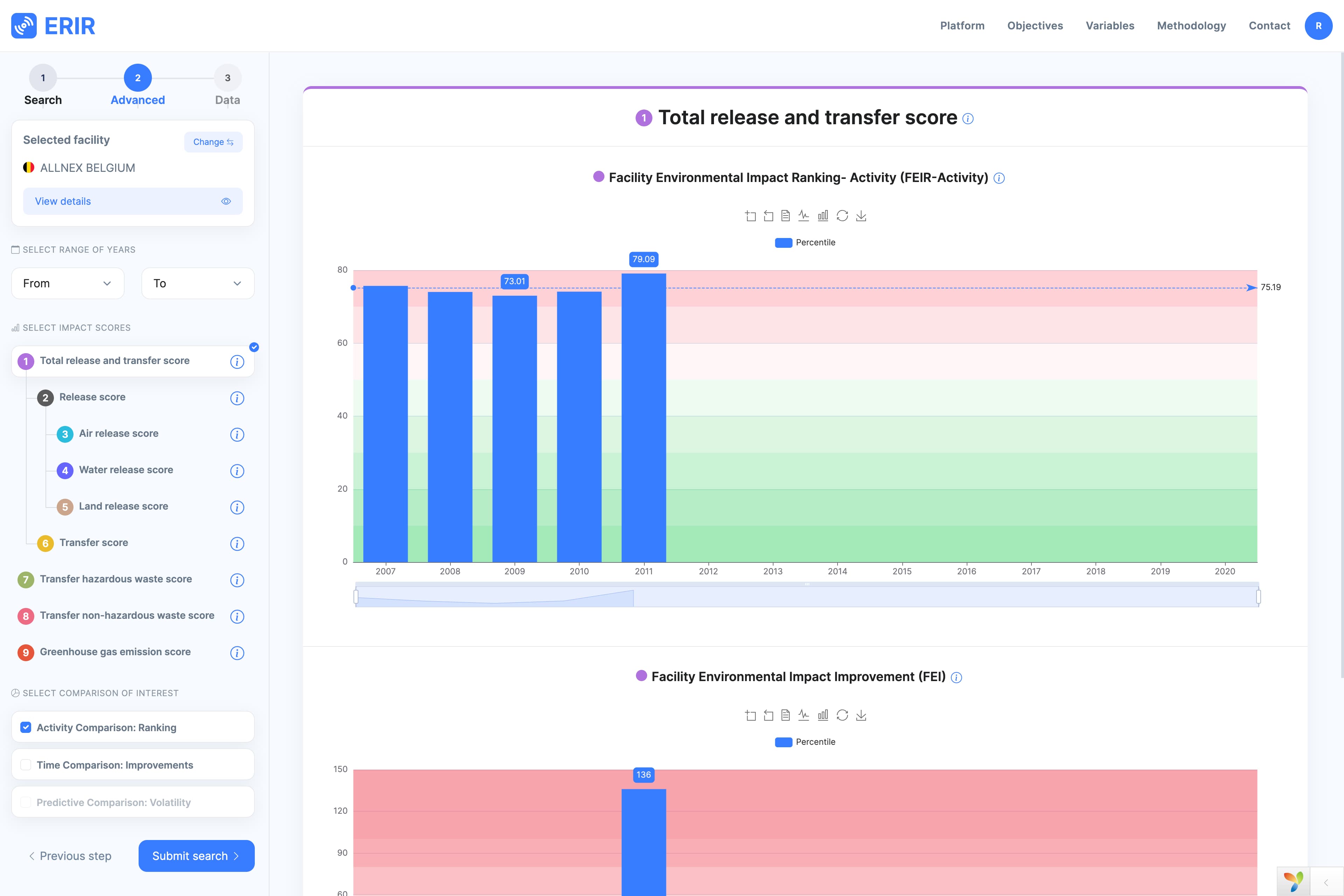The height and width of the screenshot is (896, 1344).
Task: Open info for sidebar Total release and transfer score
Action: point(237,362)
